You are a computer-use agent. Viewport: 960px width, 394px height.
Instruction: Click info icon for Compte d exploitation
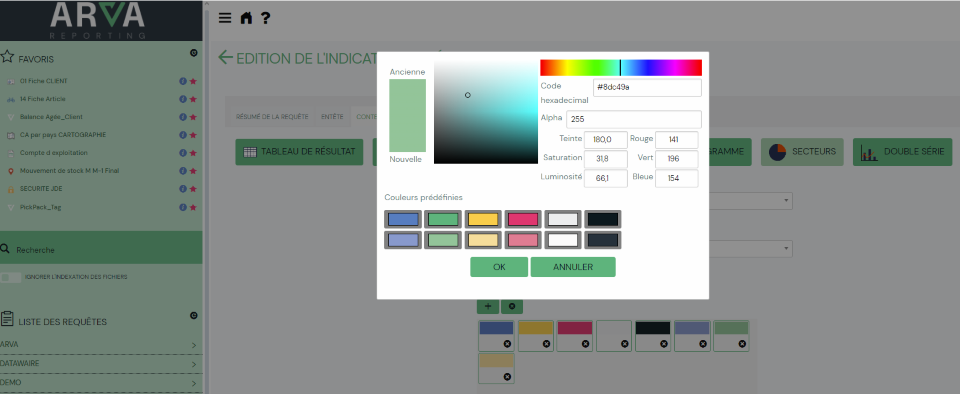(182, 153)
